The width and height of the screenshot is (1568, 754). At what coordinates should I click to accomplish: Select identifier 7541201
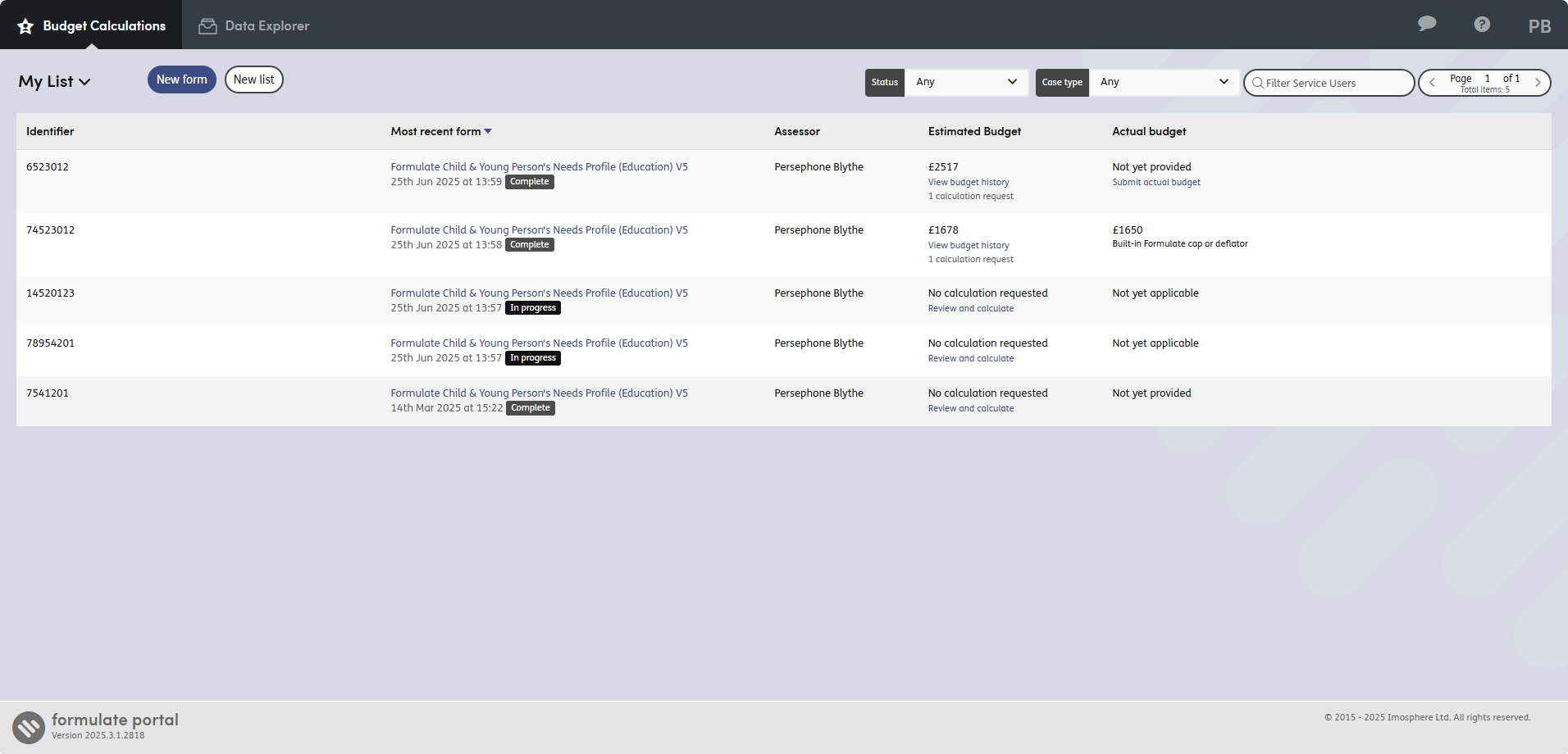[48, 393]
